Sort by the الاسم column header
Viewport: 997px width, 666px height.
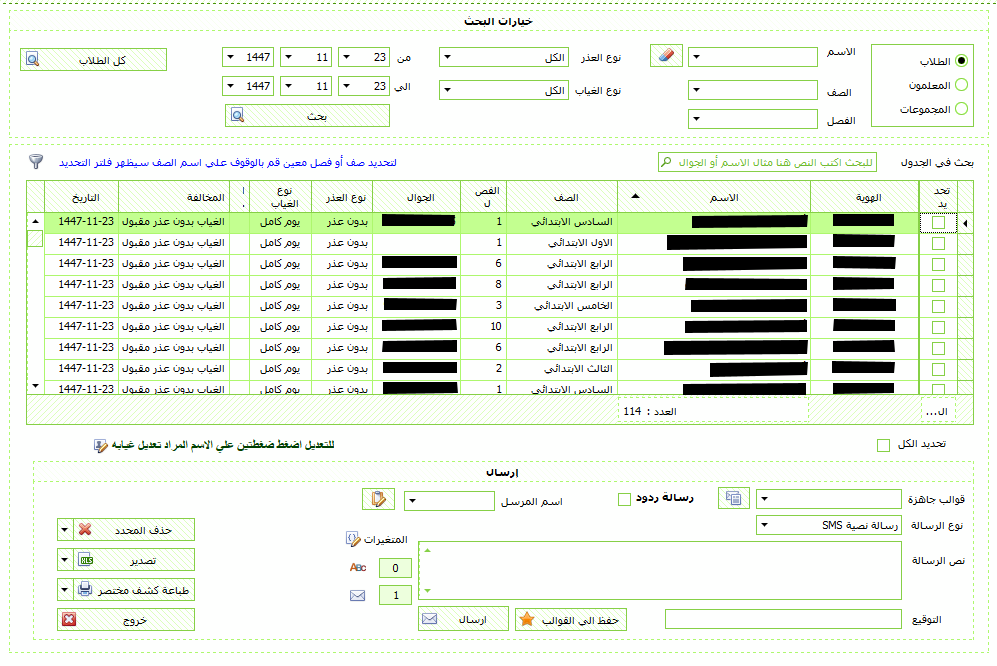714,197
